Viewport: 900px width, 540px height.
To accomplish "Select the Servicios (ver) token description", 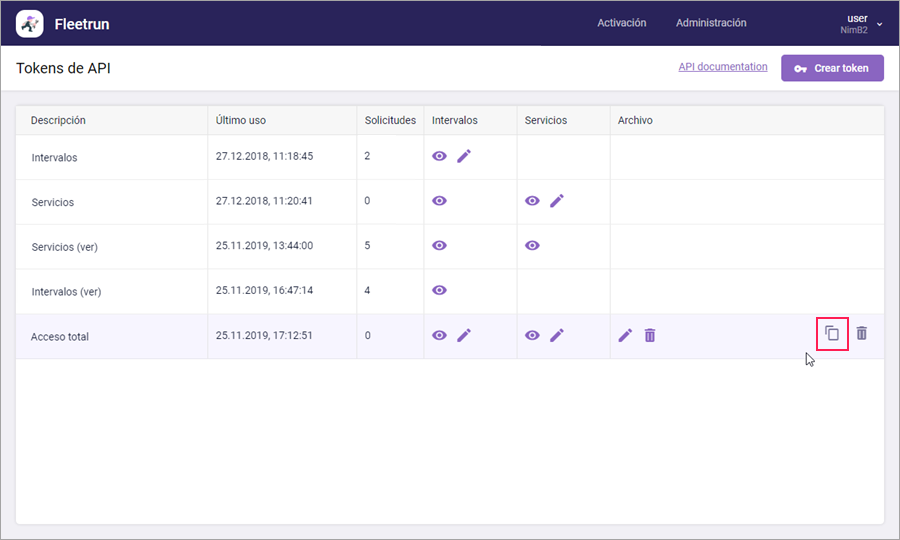I will pos(65,247).
